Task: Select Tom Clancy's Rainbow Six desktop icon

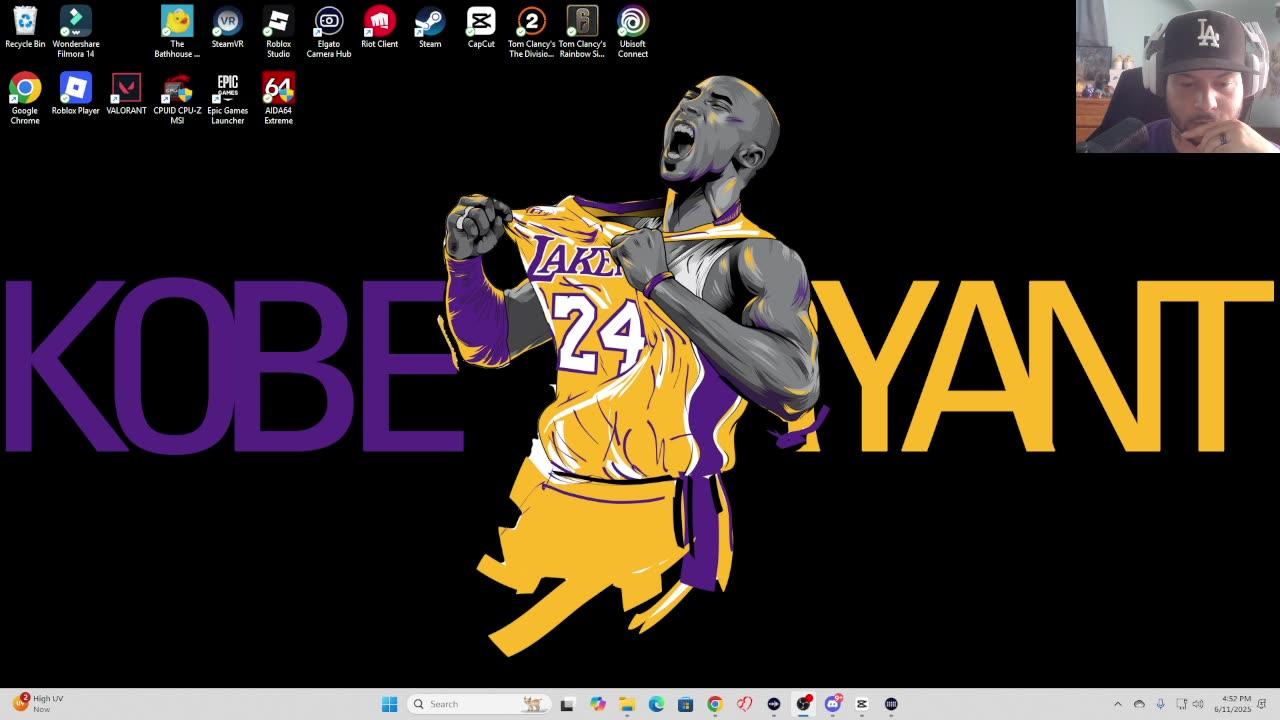Action: [582, 32]
